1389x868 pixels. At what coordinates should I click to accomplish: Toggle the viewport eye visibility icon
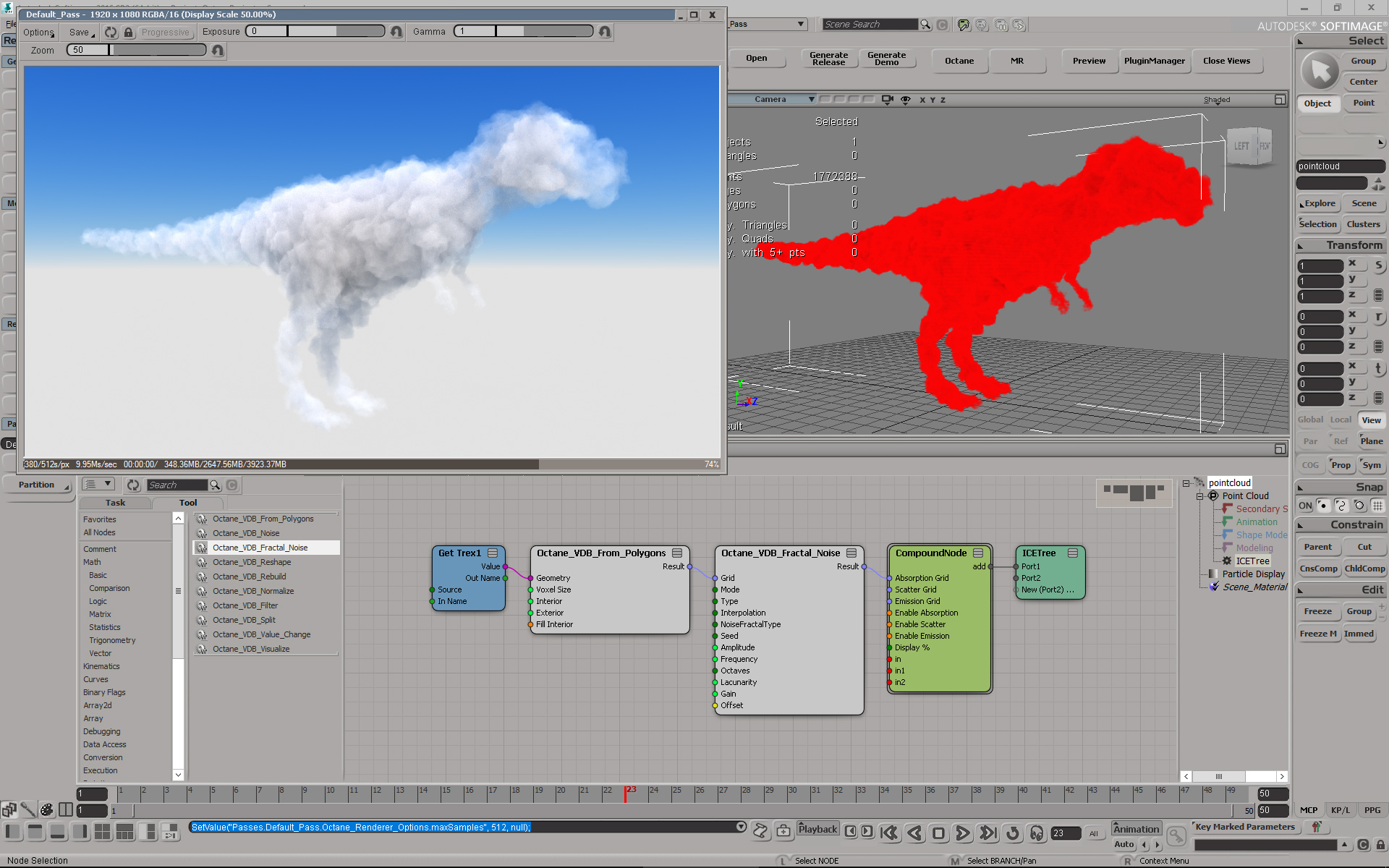[x=905, y=100]
